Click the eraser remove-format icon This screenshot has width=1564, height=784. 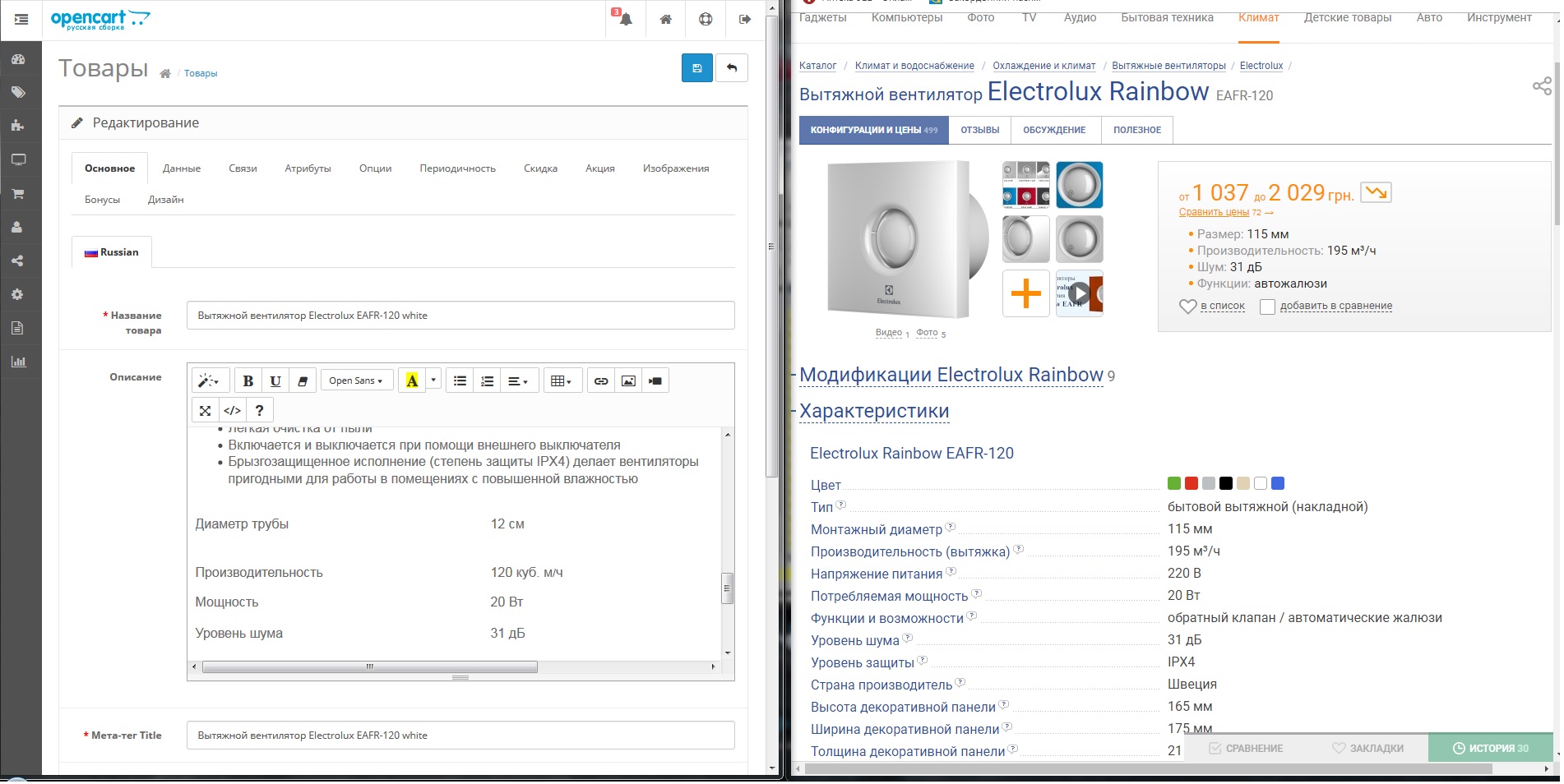point(303,380)
